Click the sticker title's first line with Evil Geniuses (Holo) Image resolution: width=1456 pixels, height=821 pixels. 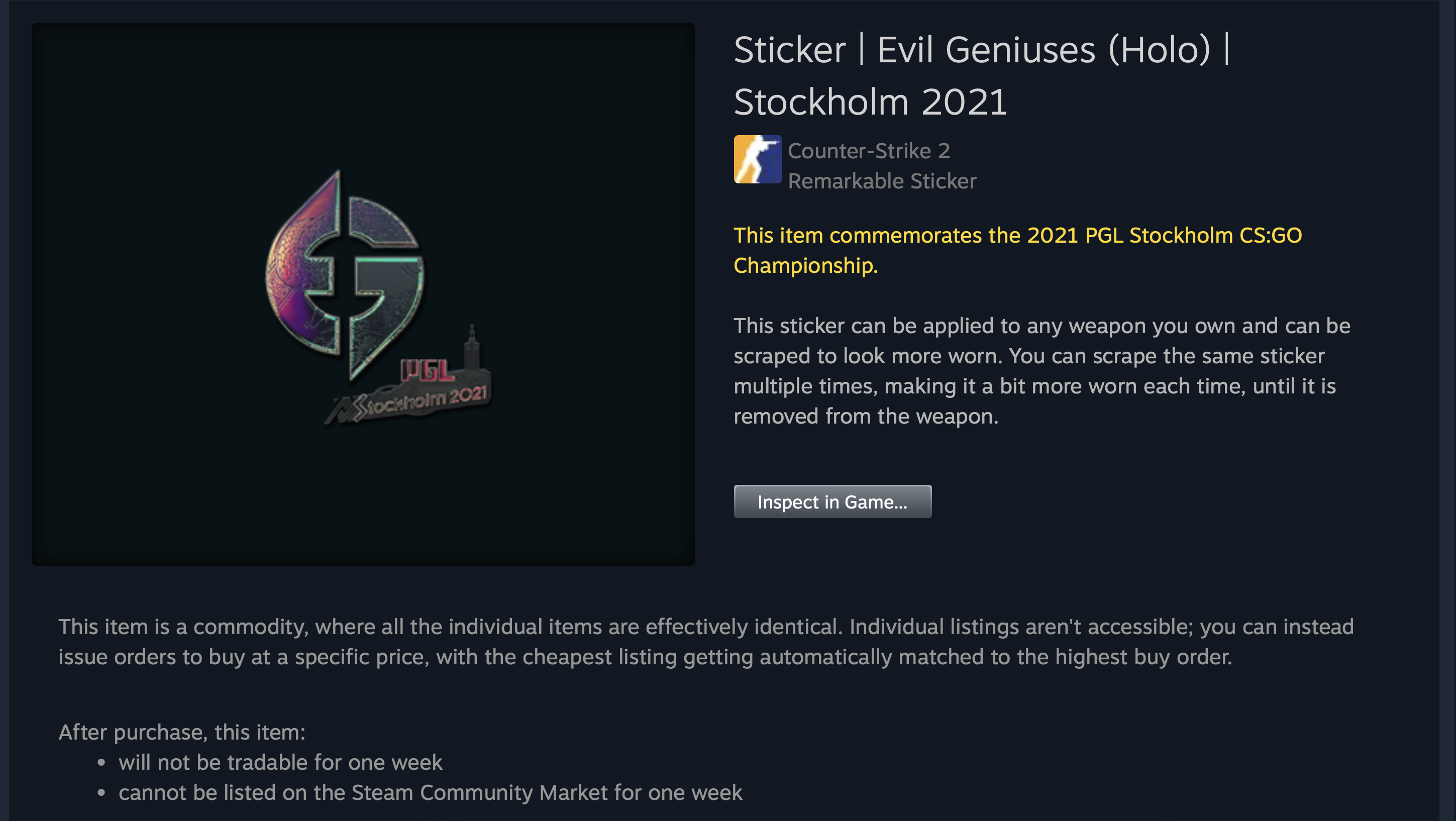coord(981,50)
